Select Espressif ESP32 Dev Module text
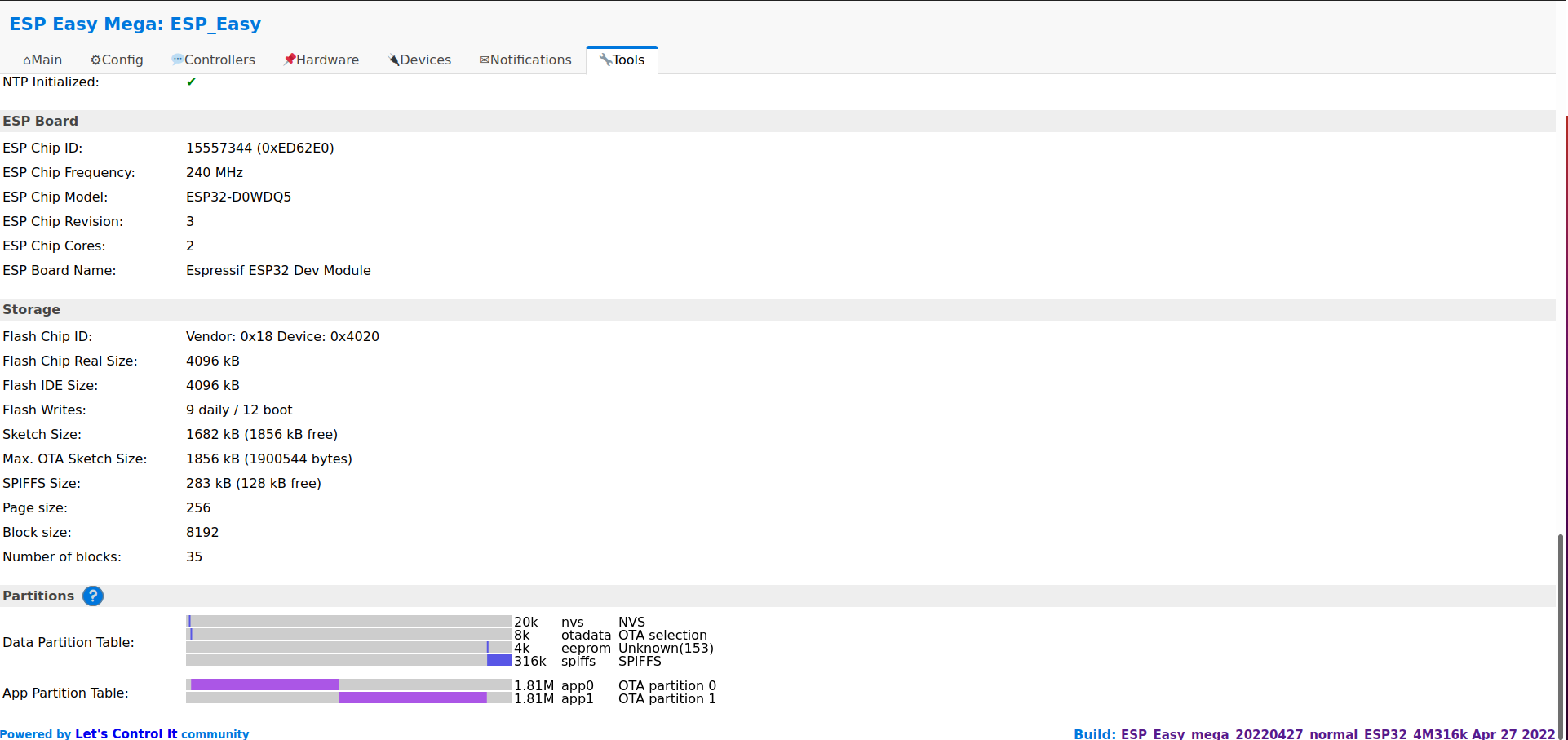The height and width of the screenshot is (740, 1568). pos(278,271)
